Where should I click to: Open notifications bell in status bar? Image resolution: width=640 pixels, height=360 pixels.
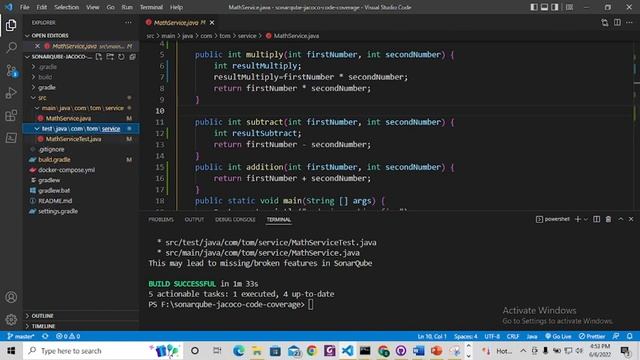pos(630,336)
